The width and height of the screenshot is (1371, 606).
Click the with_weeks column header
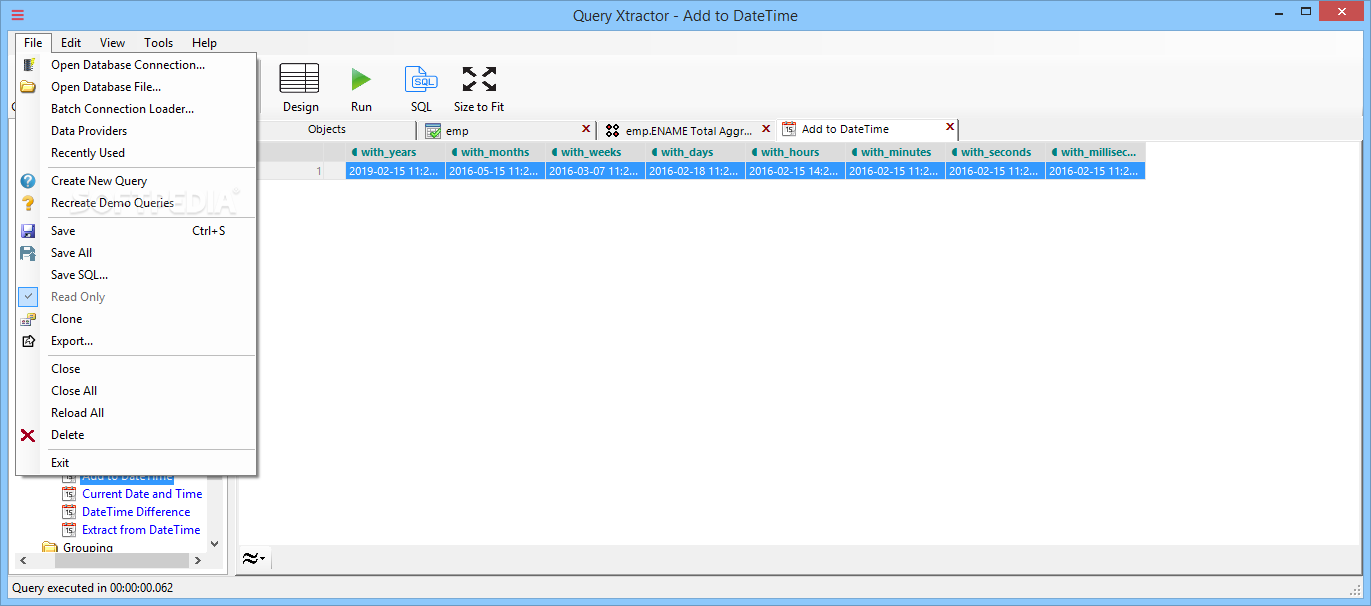point(595,152)
